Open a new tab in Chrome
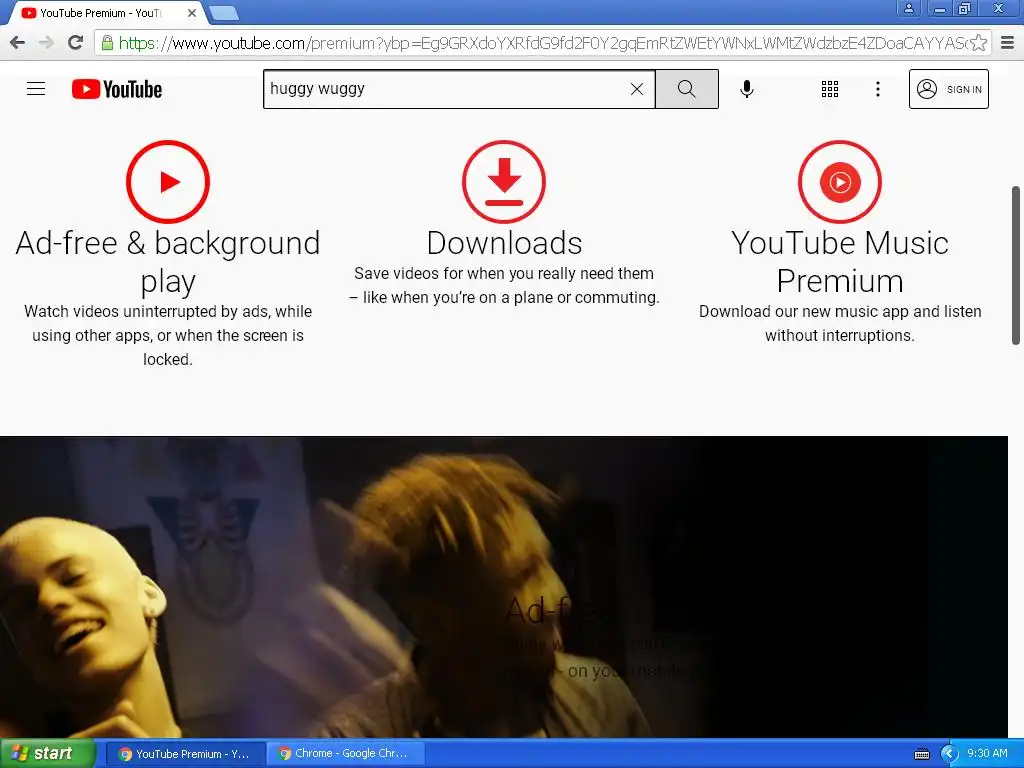This screenshot has height=768, width=1024. (x=224, y=13)
